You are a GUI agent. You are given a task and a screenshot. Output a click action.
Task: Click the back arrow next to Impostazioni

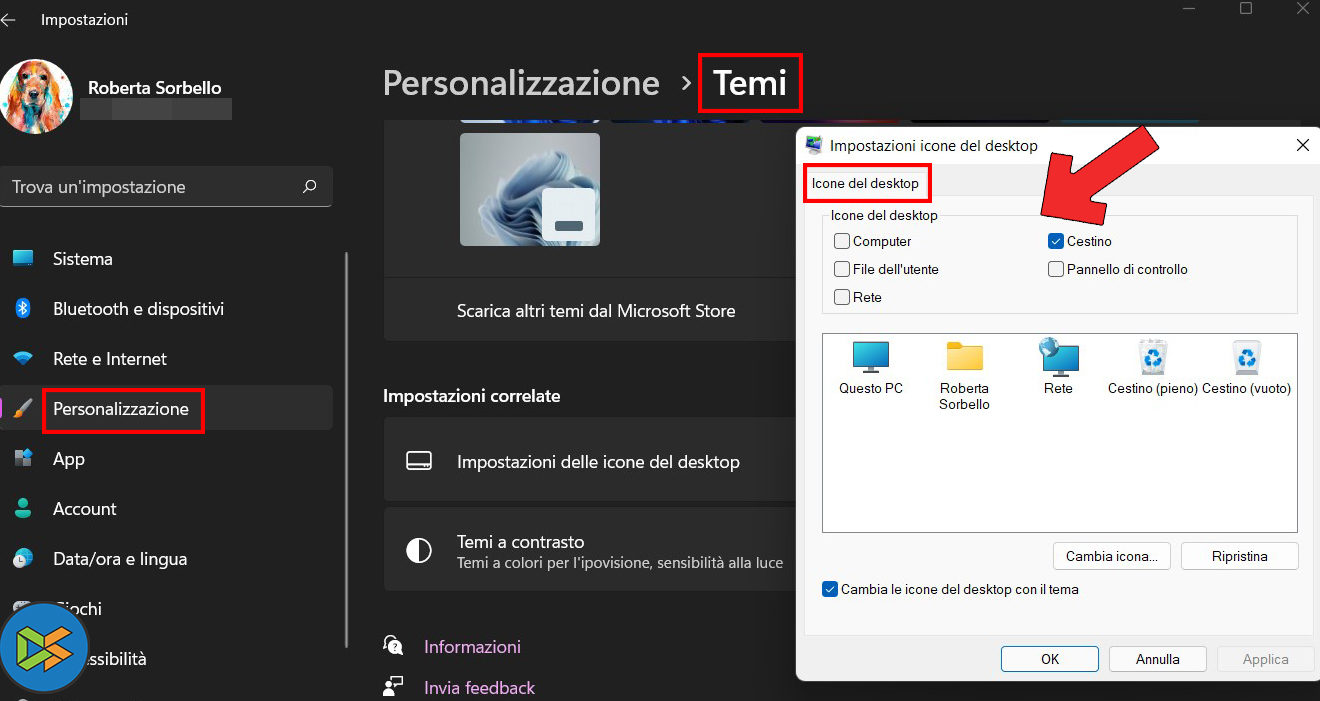tap(9, 20)
